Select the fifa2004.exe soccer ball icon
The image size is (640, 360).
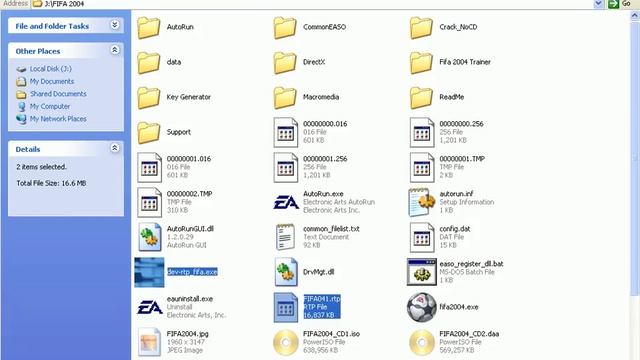coord(422,307)
